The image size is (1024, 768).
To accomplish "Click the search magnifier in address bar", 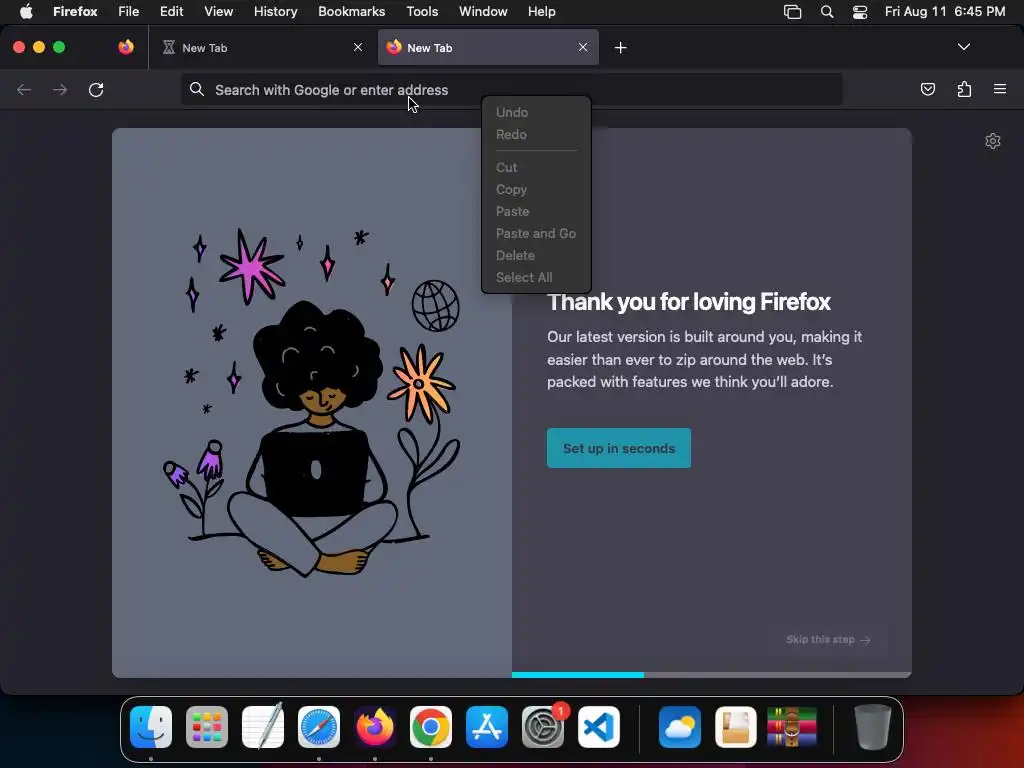I will (197, 89).
